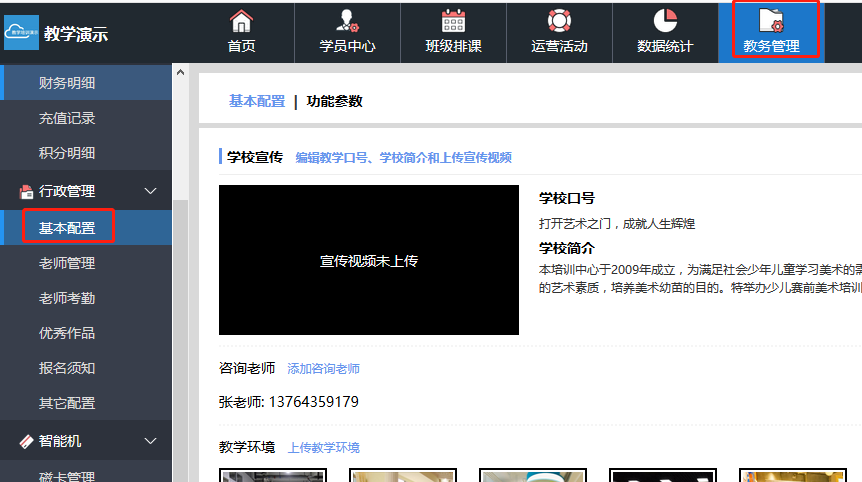
Task: Switch to the 功能参数 tab
Action: (335, 101)
